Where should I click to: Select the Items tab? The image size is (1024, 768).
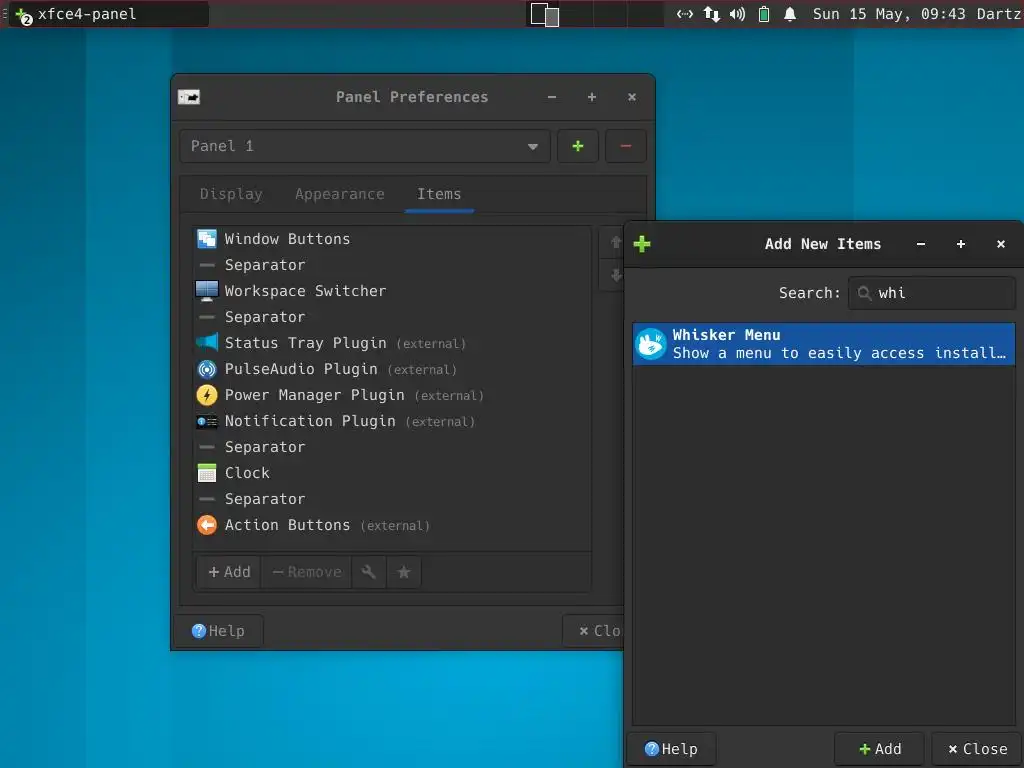(x=439, y=194)
